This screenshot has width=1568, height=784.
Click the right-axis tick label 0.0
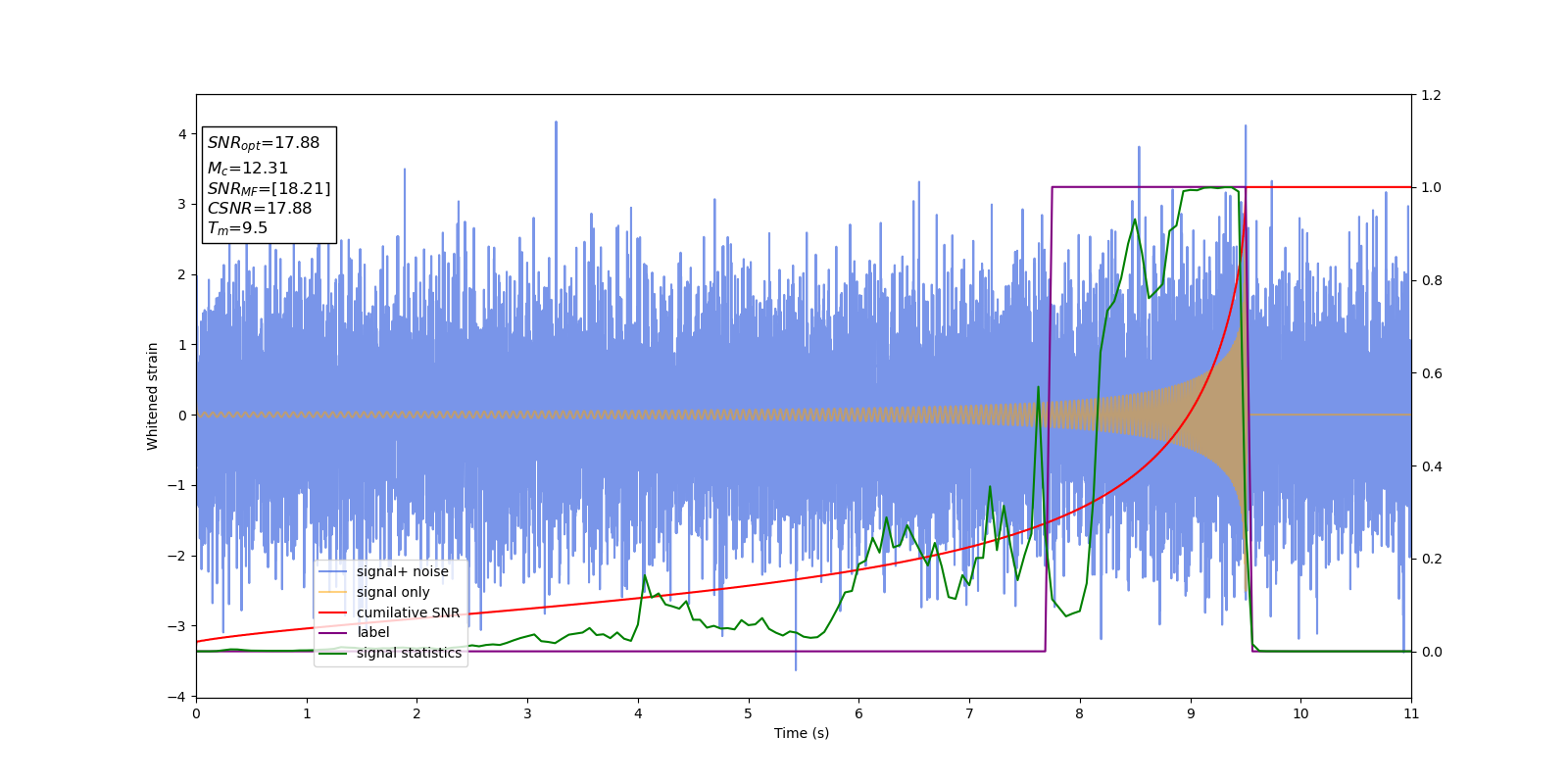(1431, 652)
